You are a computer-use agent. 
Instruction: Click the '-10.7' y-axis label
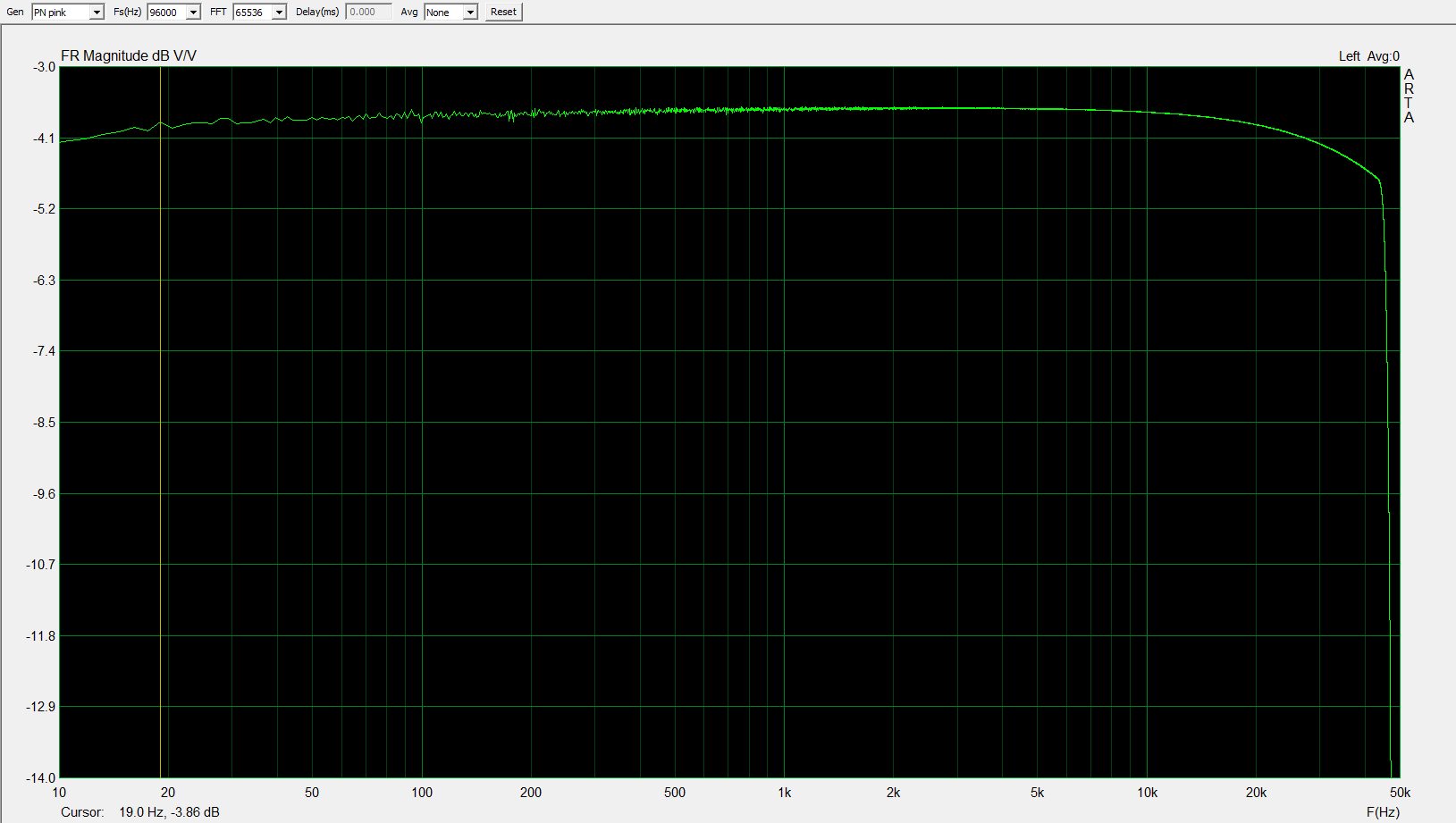pos(41,565)
